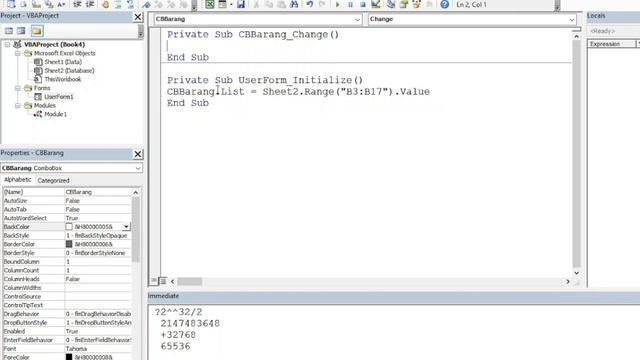Stop execution with the Reset icon

[362, 4]
